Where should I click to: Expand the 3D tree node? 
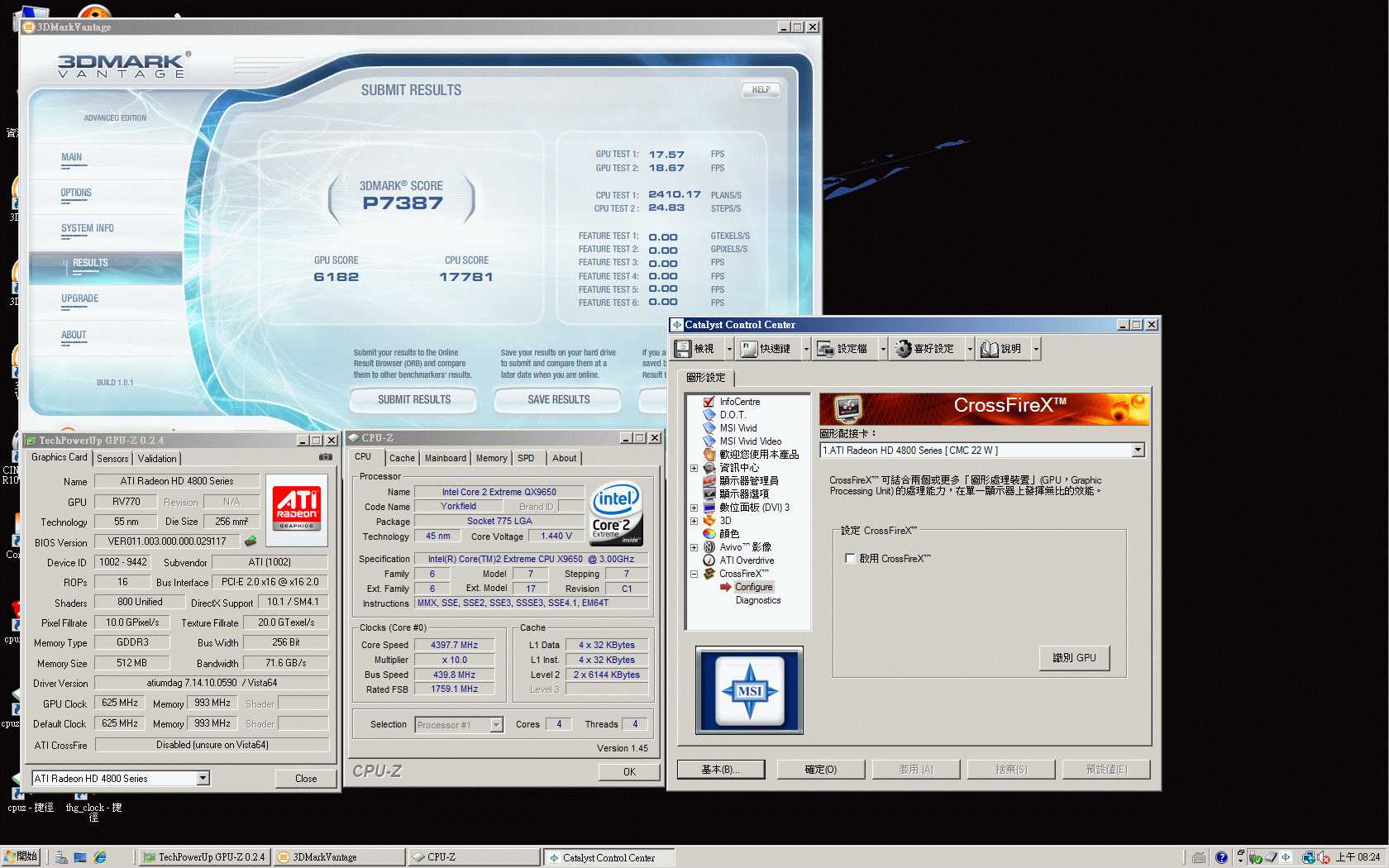[694, 521]
